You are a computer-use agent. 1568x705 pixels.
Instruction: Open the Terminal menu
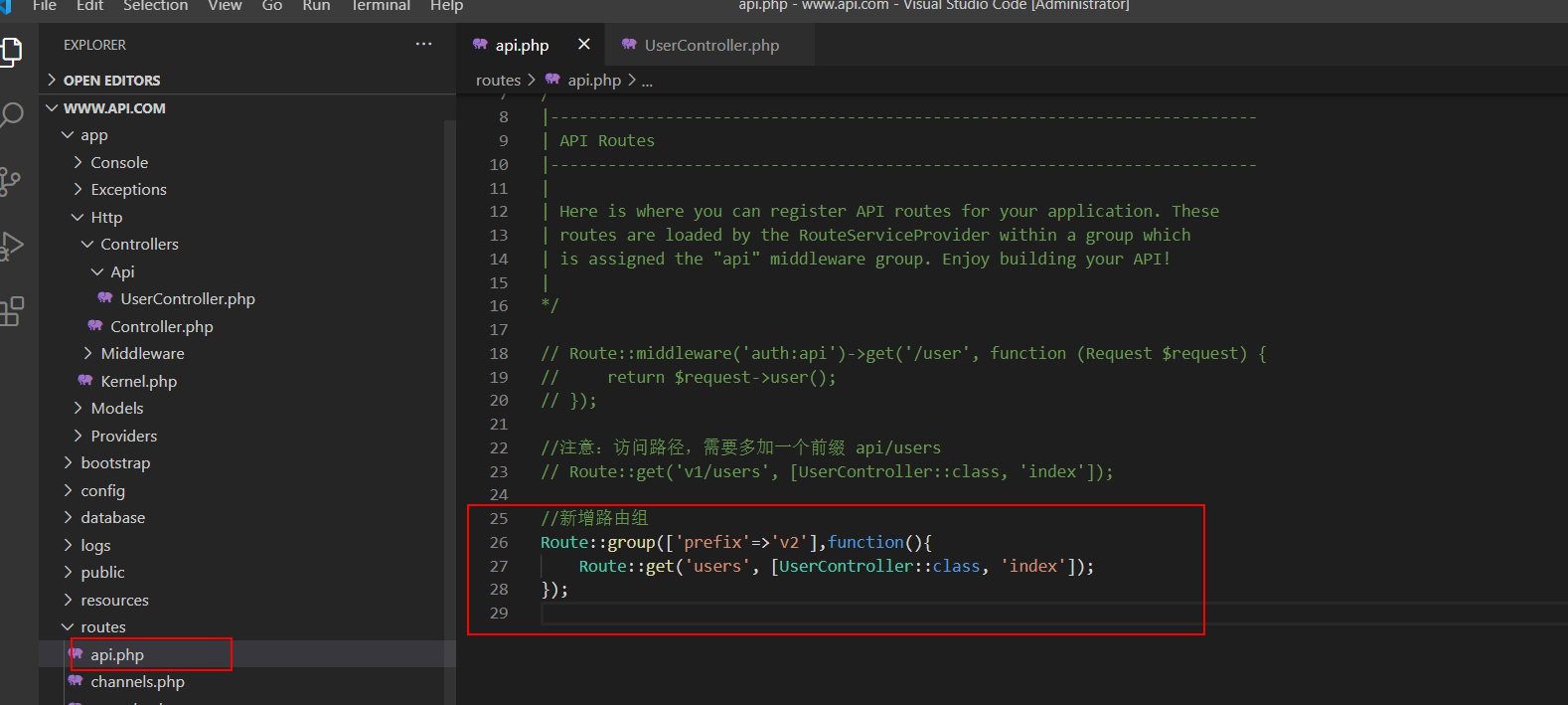point(381,6)
